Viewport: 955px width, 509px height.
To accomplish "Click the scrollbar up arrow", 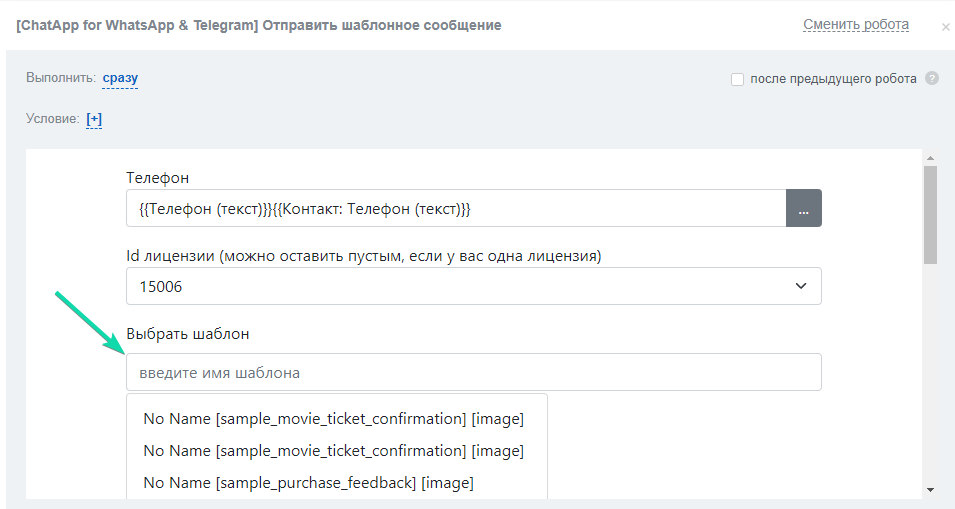I will [x=930, y=158].
